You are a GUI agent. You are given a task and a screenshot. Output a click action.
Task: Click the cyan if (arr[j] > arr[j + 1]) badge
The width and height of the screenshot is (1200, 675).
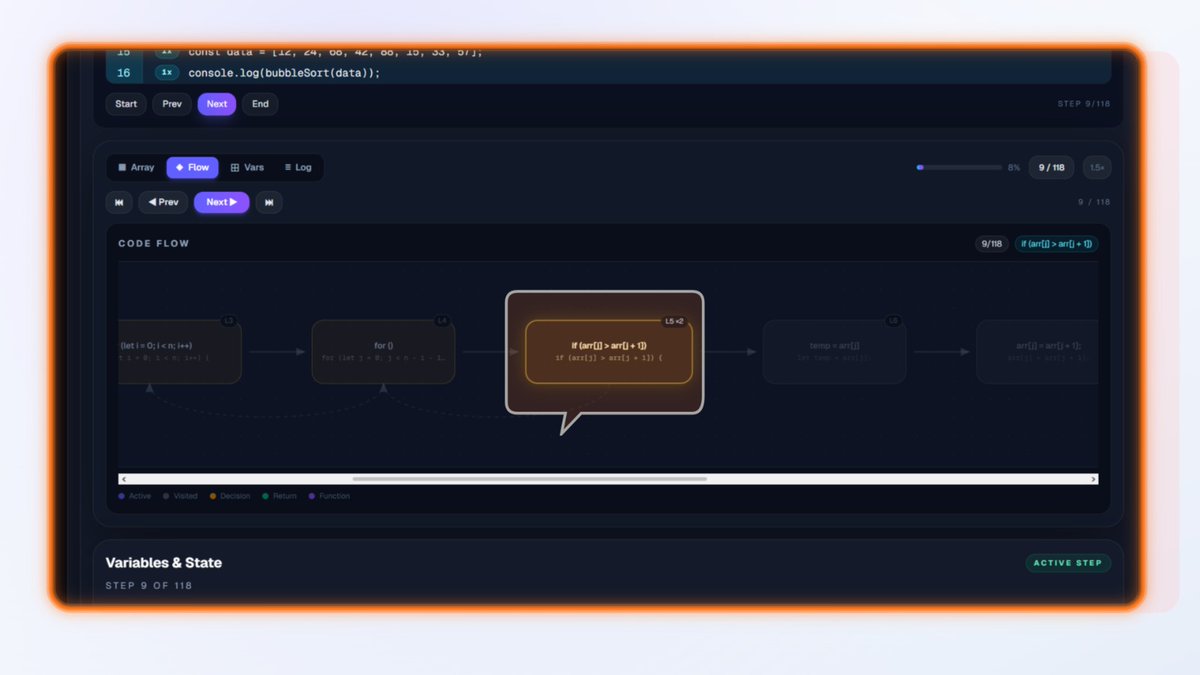[1056, 244]
